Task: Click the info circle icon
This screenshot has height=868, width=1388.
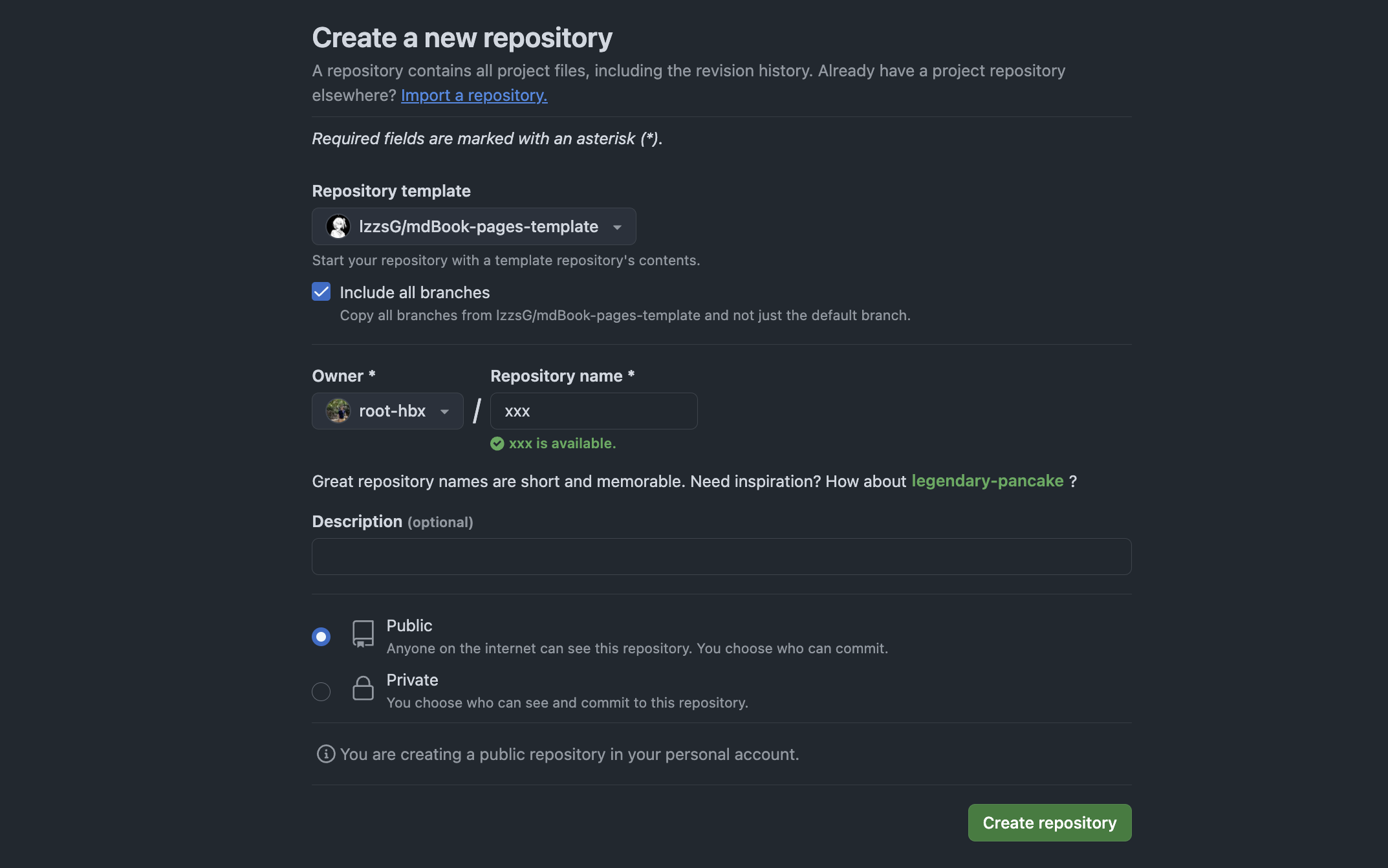Action: coord(326,754)
